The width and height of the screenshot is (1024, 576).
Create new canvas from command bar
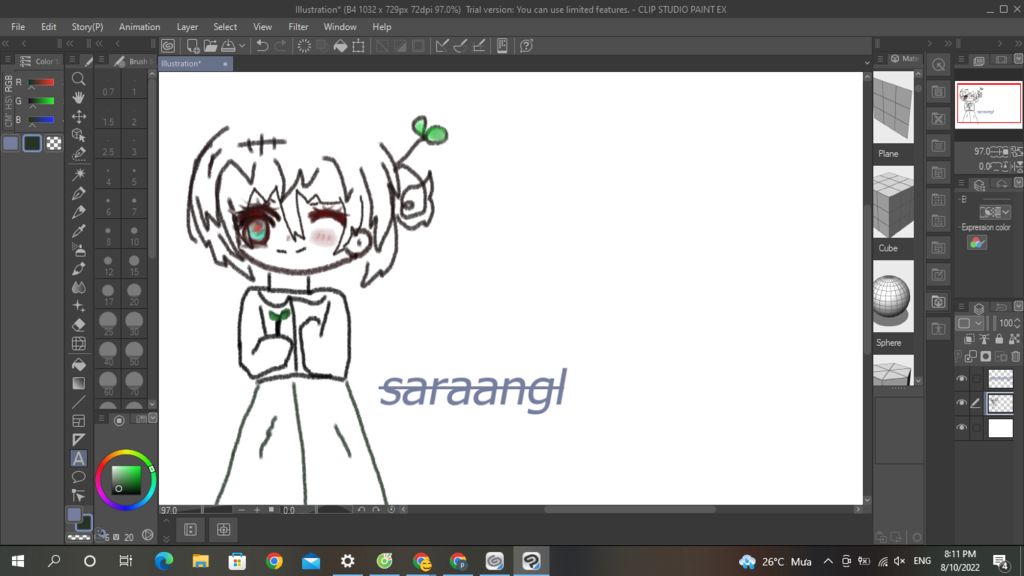click(x=192, y=46)
